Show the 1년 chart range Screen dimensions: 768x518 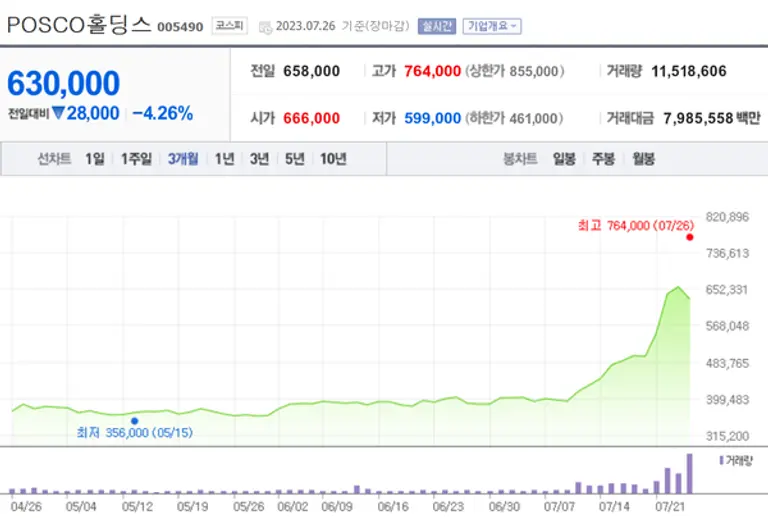point(225,159)
